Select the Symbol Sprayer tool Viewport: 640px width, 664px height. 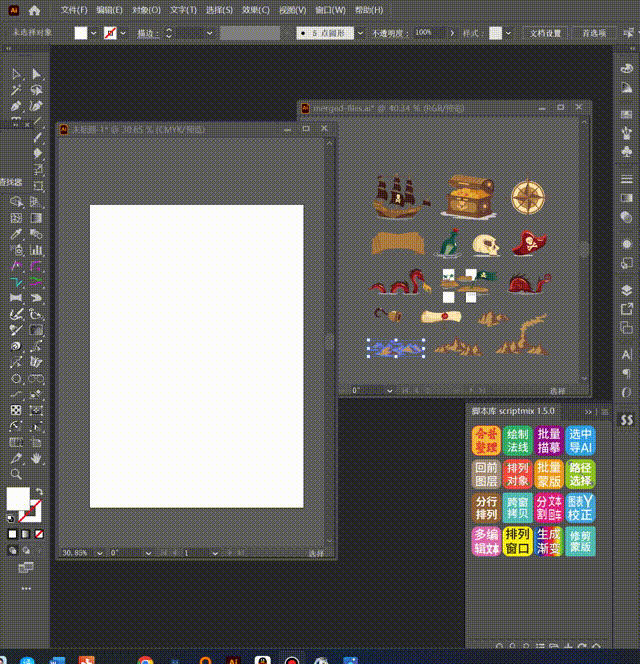coord(16,250)
